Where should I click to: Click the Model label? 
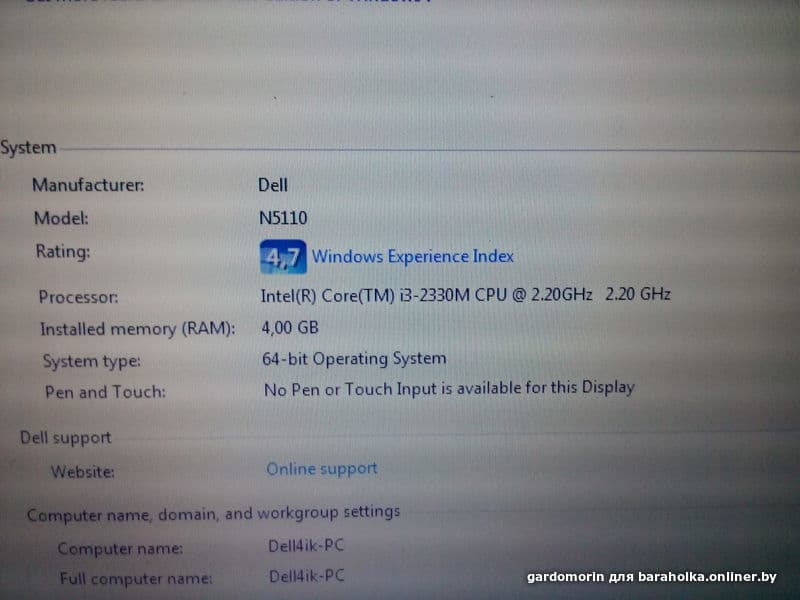click(61, 218)
